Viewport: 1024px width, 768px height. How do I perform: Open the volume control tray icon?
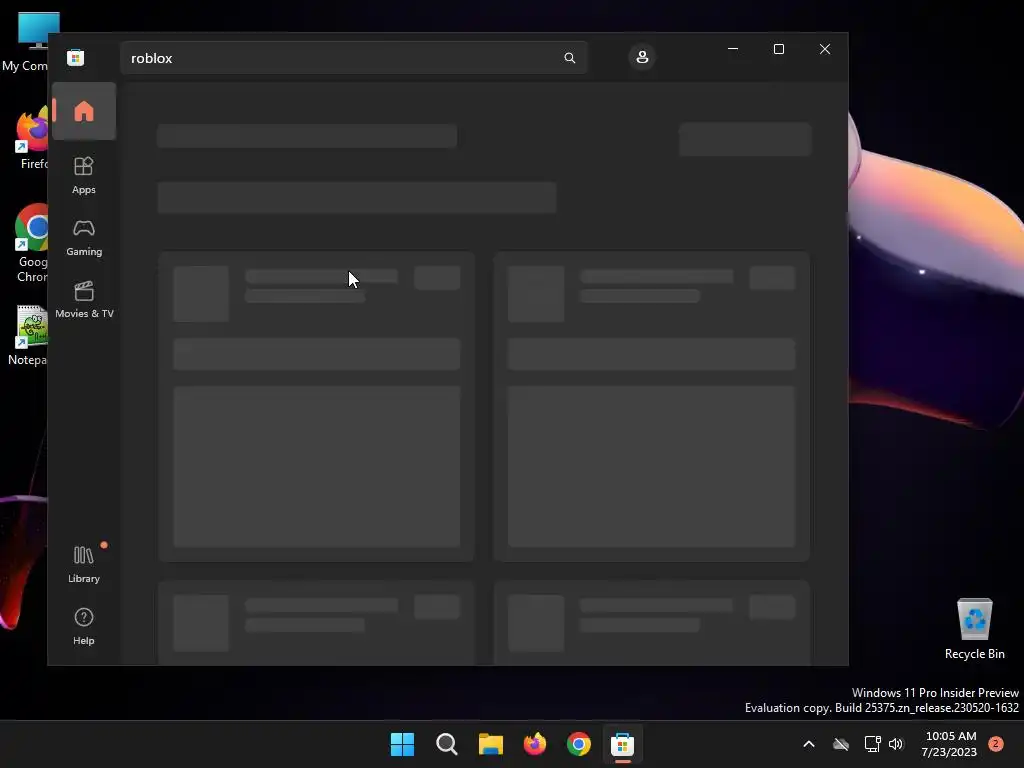pyautogui.click(x=896, y=744)
